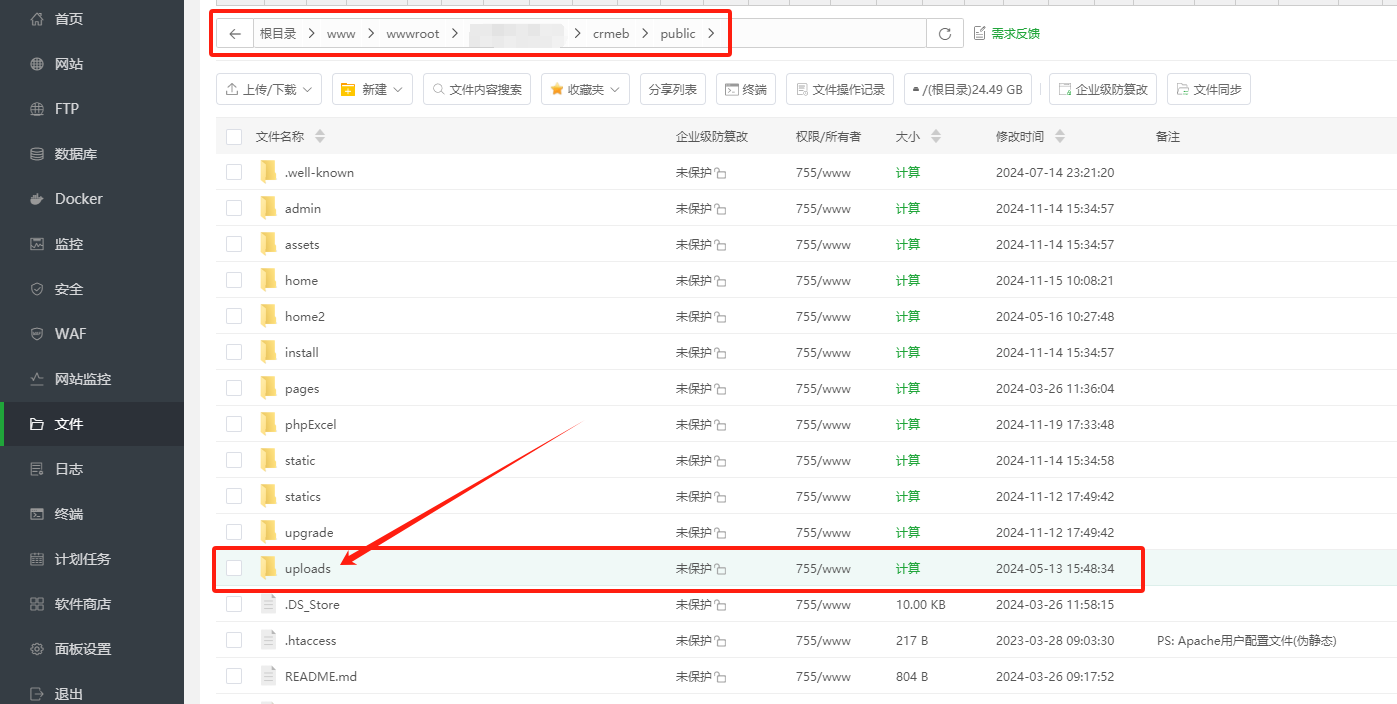The width and height of the screenshot is (1397, 704).
Task: Click the 文件同步 button
Action: tap(1208, 89)
